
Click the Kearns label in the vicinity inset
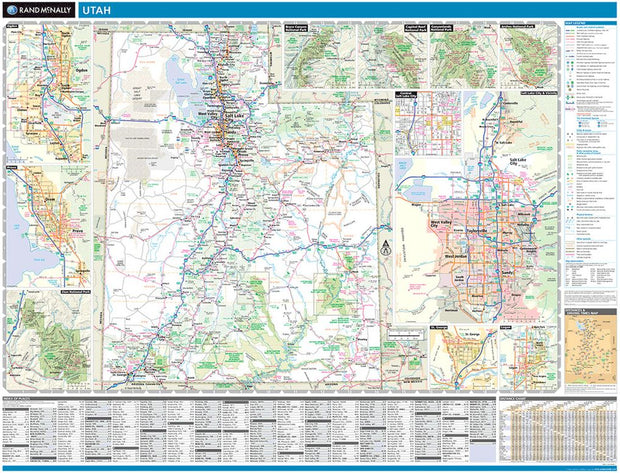pos(458,229)
